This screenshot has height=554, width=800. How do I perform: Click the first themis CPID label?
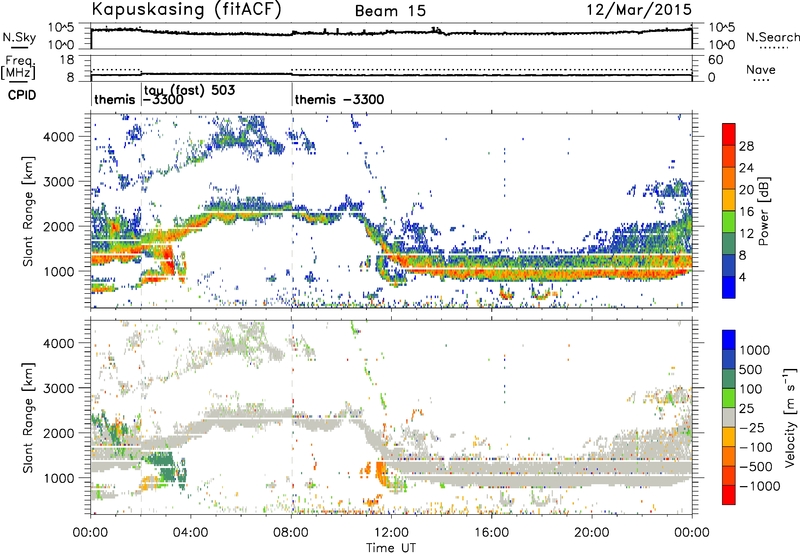pos(115,99)
